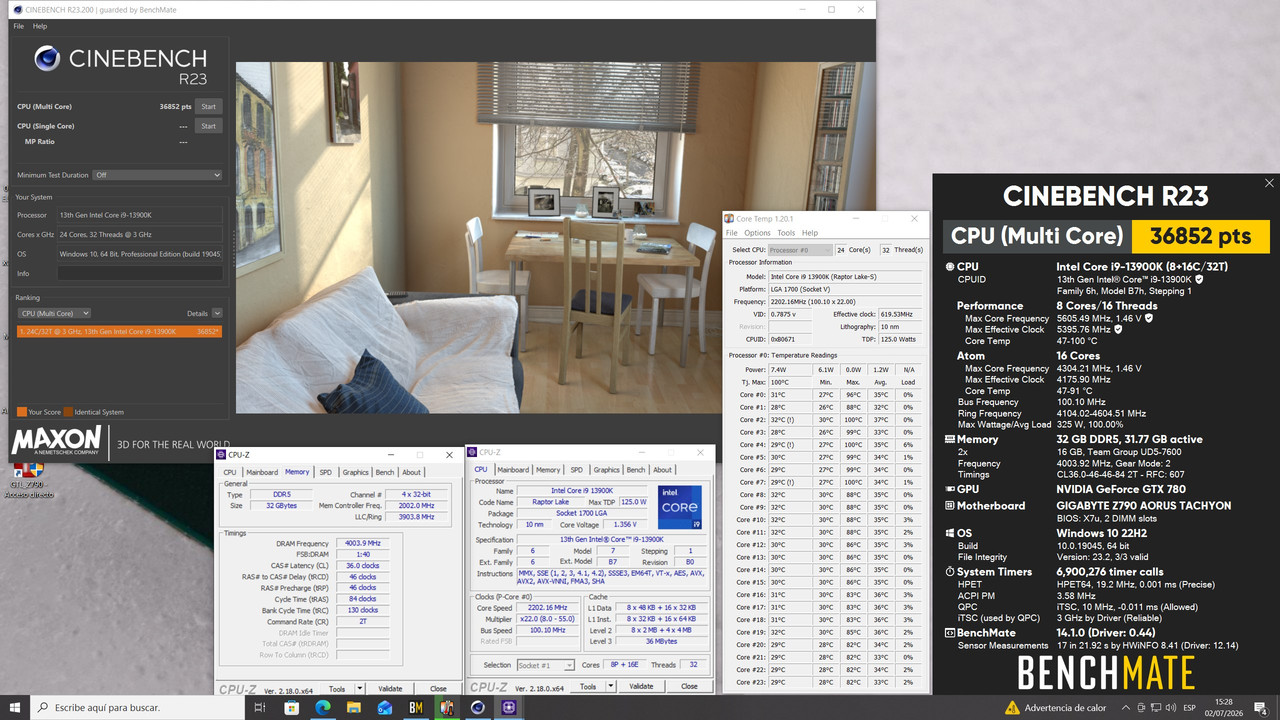Open the Mail app on the taskbar
The width and height of the screenshot is (1280, 720).
tap(384, 707)
